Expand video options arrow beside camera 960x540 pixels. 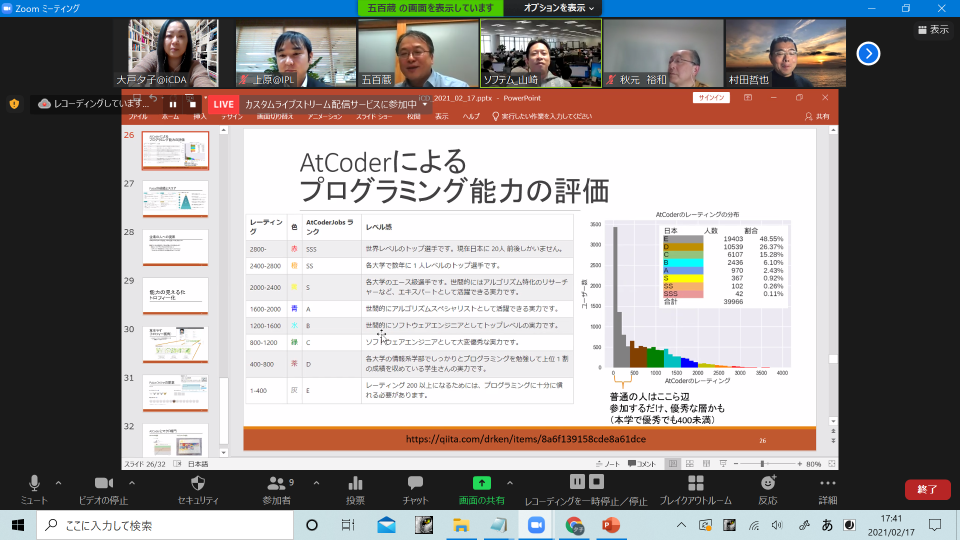[132, 483]
